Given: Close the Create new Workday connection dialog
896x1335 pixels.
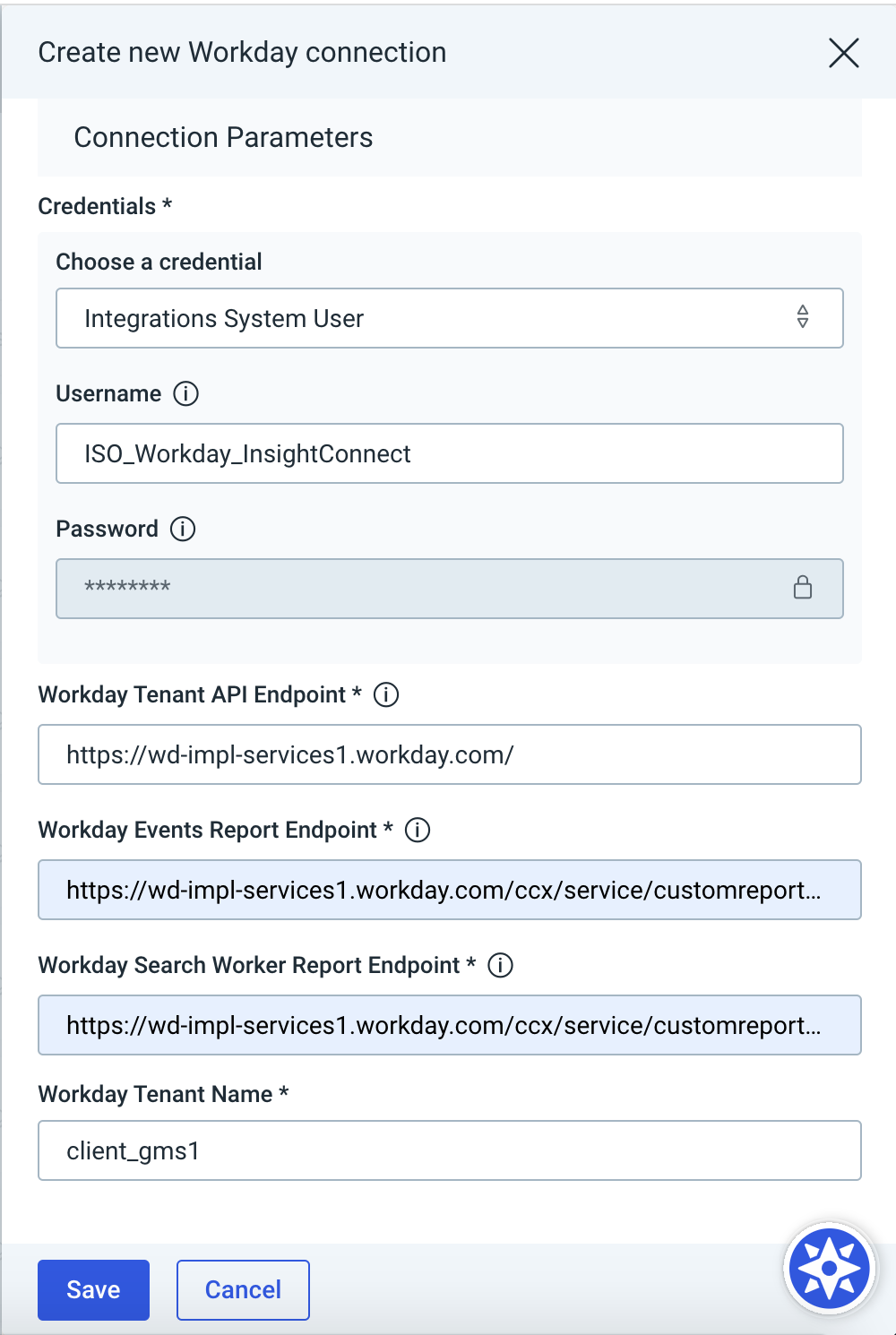Looking at the screenshot, I should pyautogui.click(x=843, y=53).
